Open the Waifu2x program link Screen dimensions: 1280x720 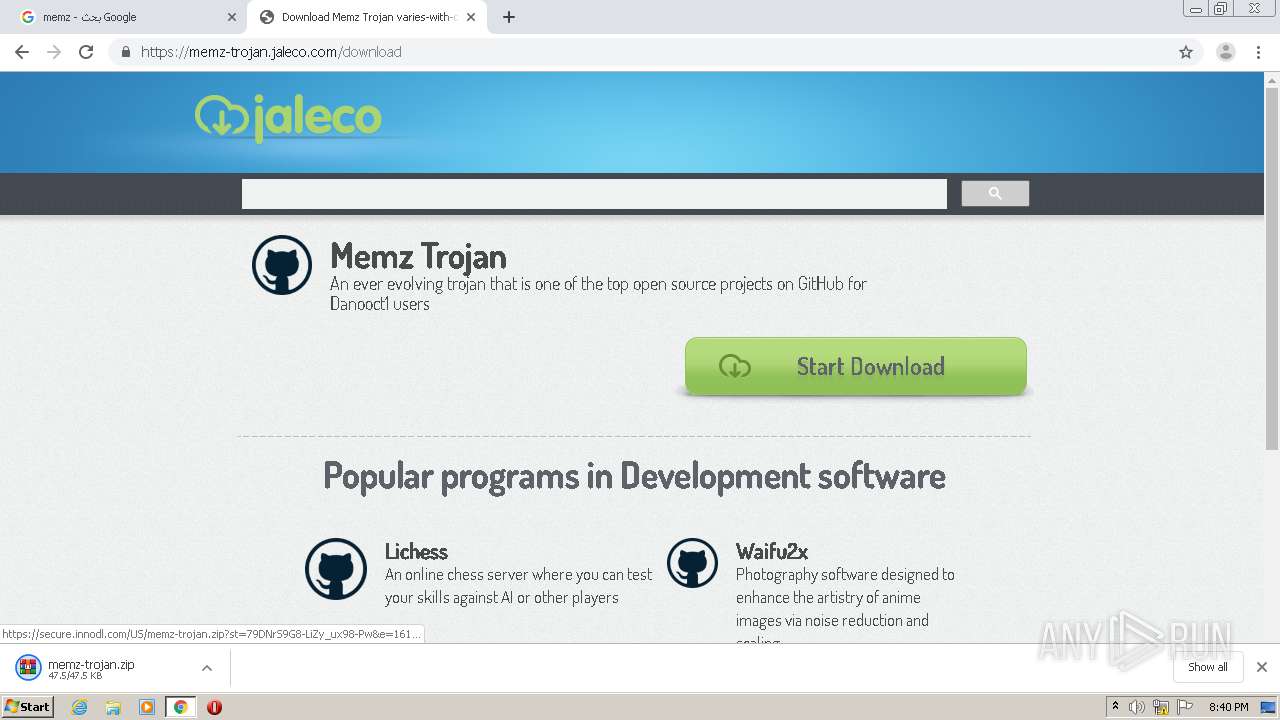point(772,552)
